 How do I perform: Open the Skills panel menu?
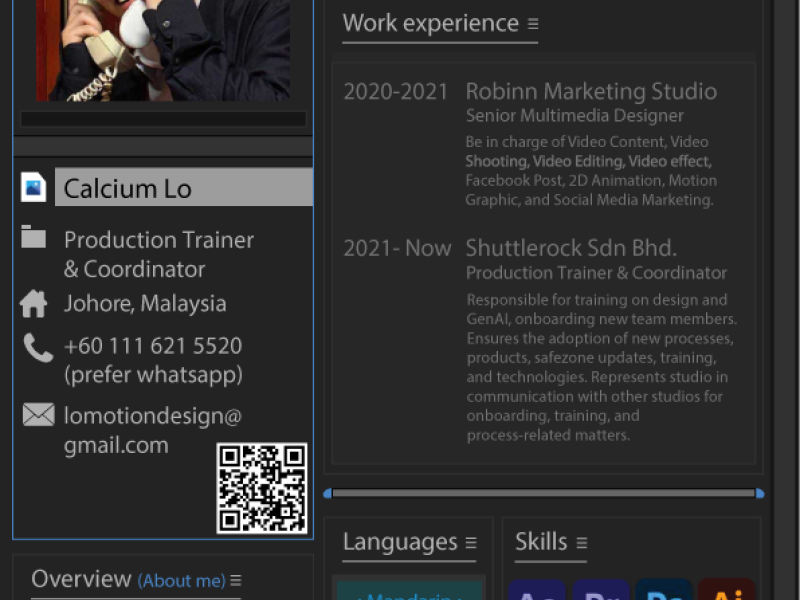coord(581,543)
